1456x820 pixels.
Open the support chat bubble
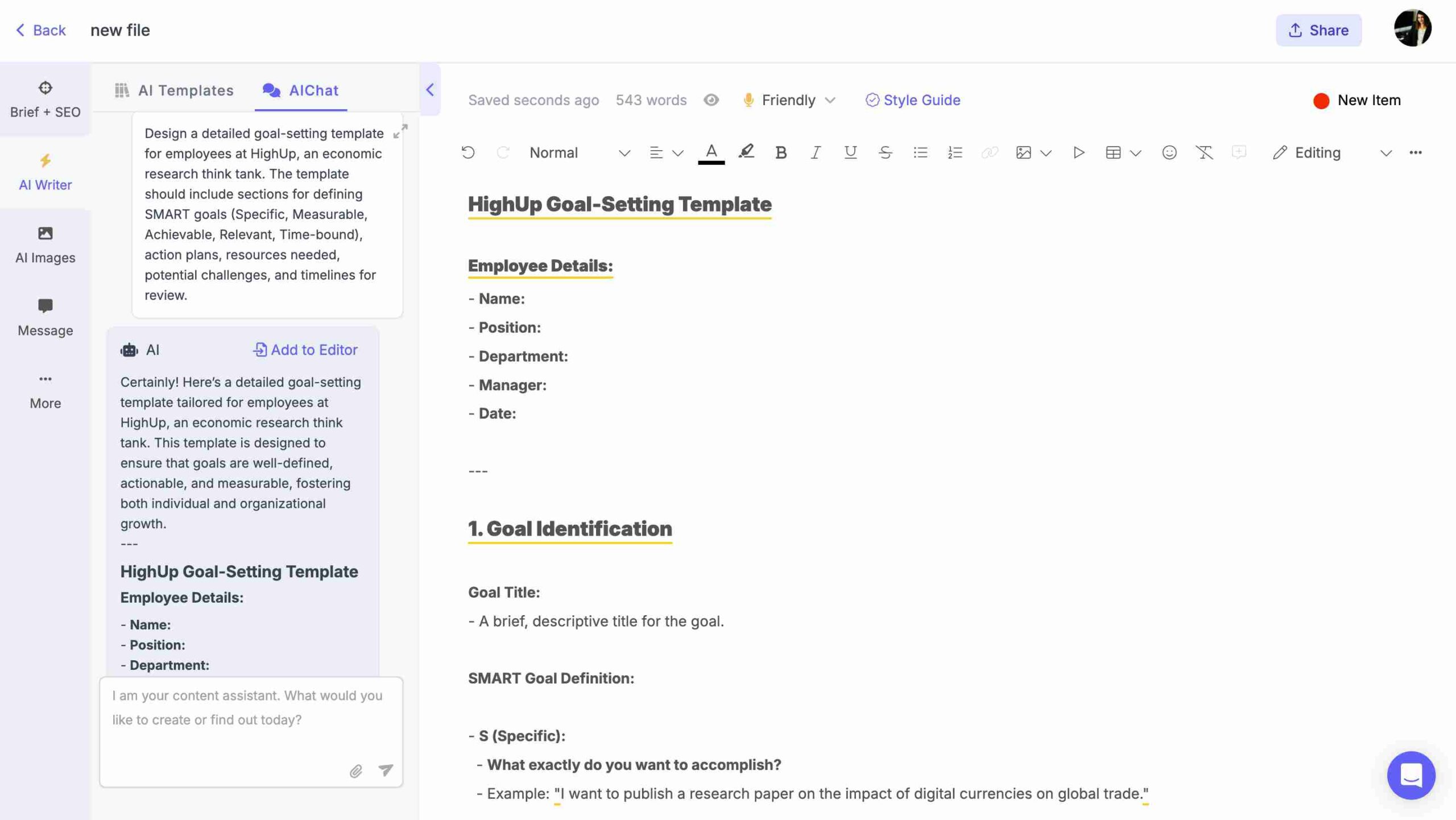pos(1410,775)
